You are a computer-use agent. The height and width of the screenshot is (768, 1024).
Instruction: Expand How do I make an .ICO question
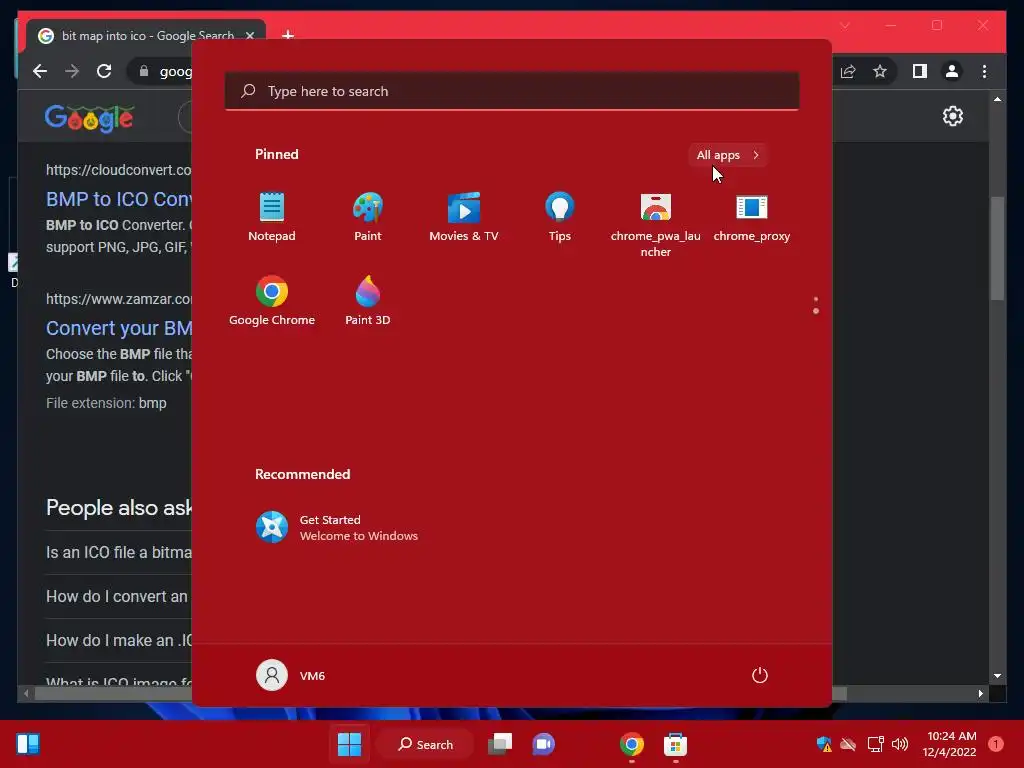118,641
